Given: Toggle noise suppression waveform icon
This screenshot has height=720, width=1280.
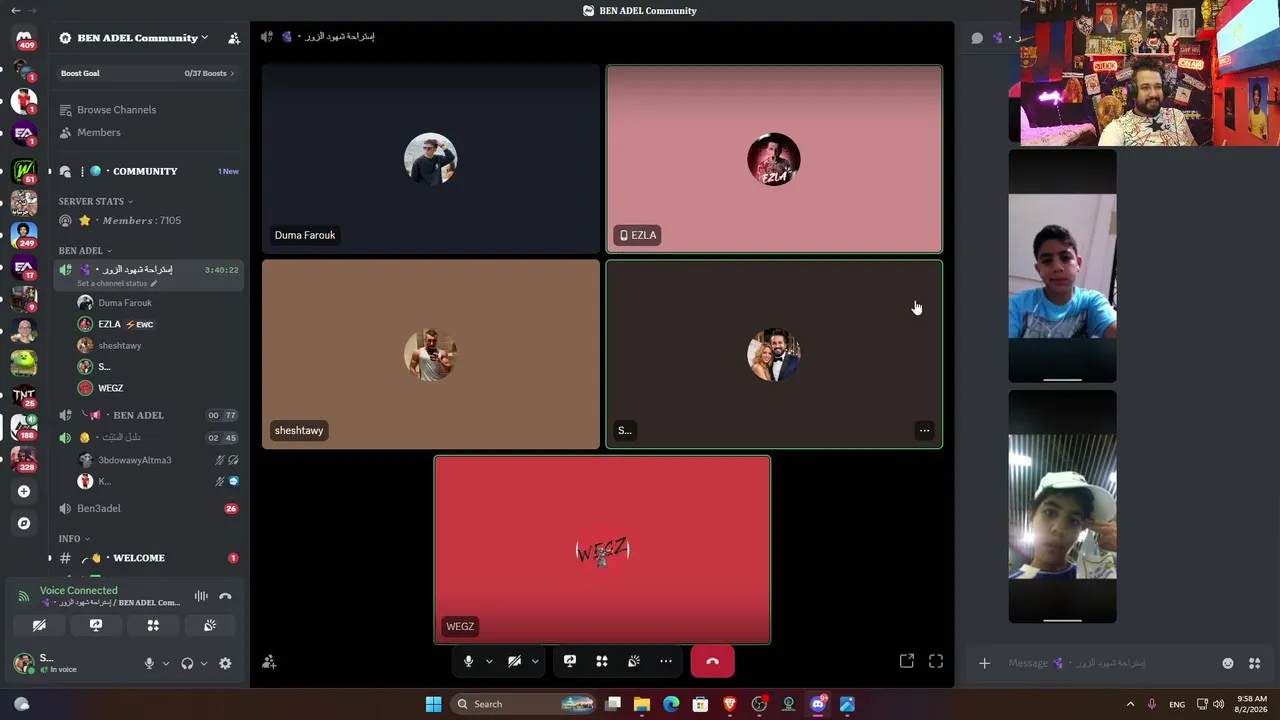Looking at the screenshot, I should (201, 597).
